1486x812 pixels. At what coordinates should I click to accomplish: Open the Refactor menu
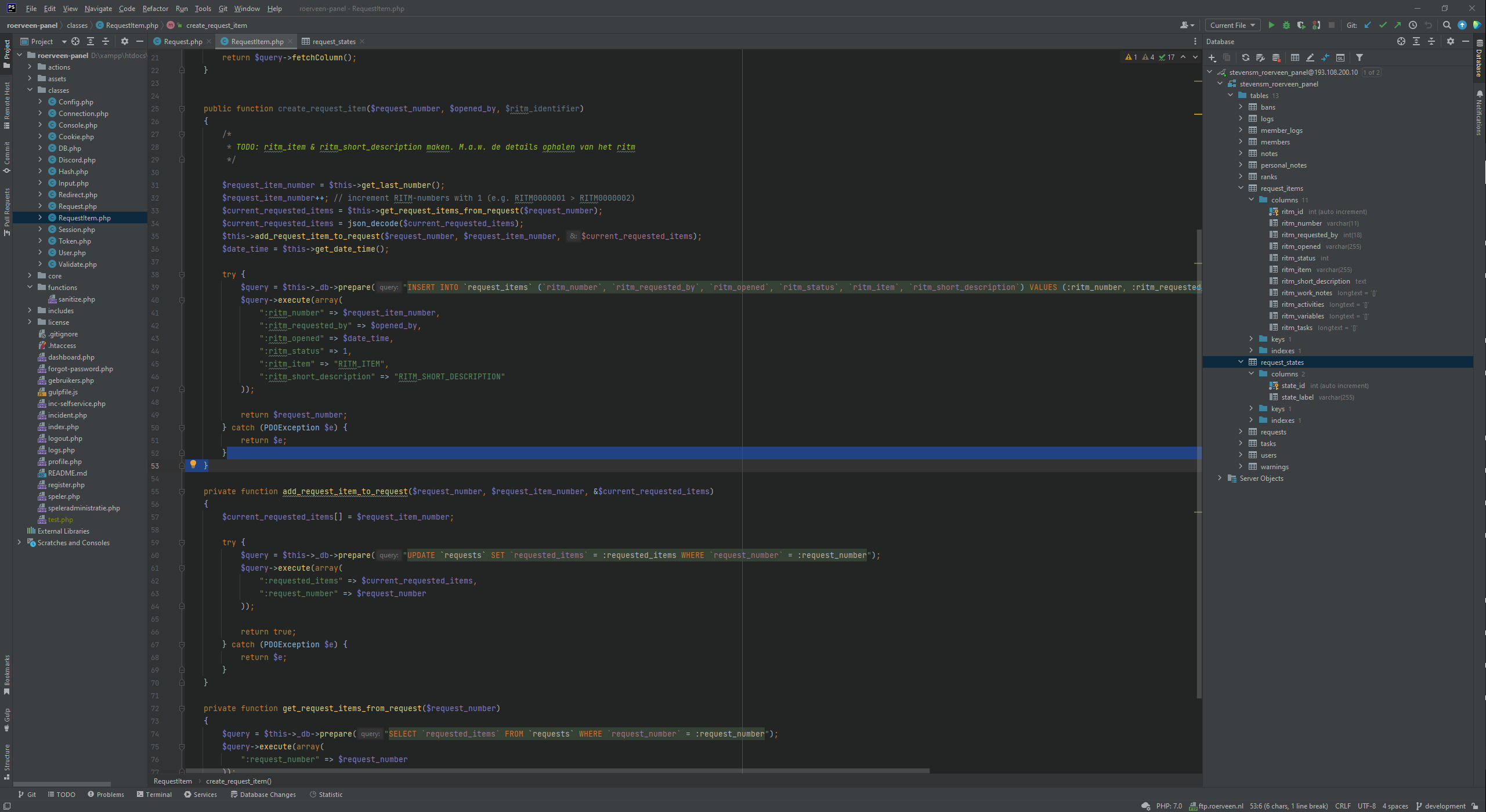coord(155,9)
